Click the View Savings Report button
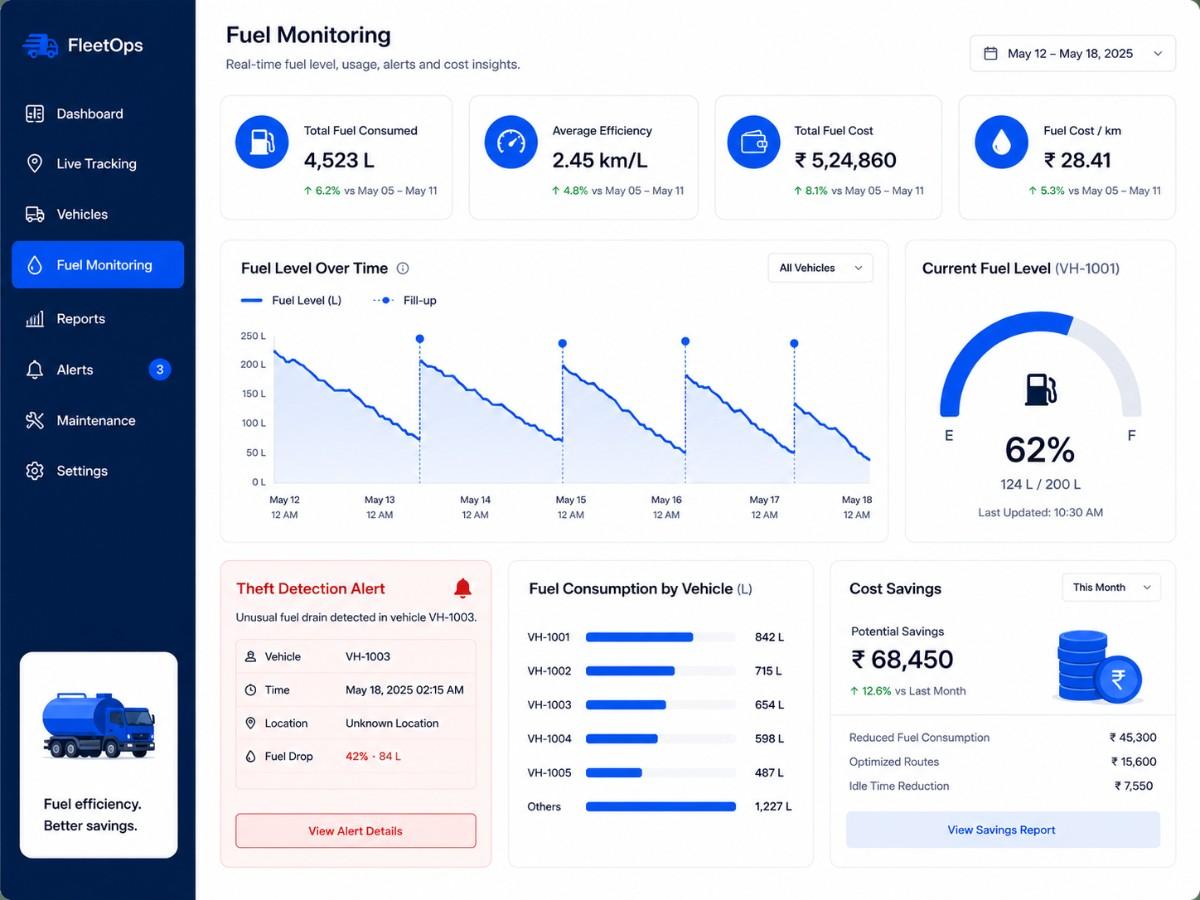The height and width of the screenshot is (900, 1200). [1003, 830]
